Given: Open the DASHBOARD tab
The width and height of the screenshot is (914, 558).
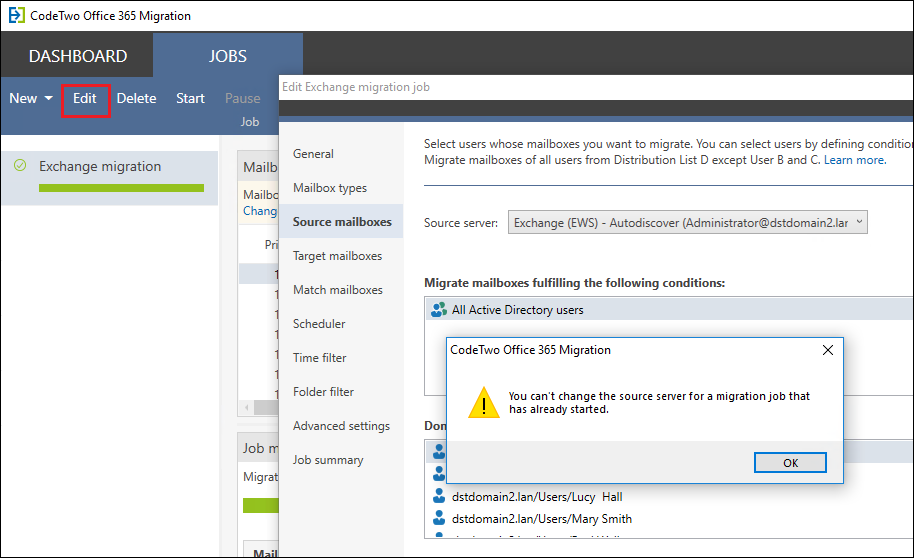Looking at the screenshot, I should pyautogui.click(x=78, y=55).
